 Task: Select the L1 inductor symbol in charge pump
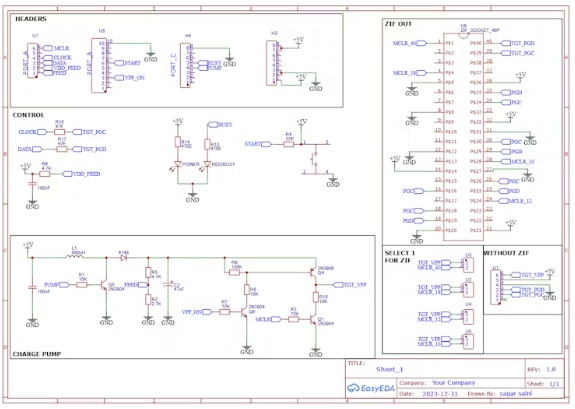[x=74, y=256]
